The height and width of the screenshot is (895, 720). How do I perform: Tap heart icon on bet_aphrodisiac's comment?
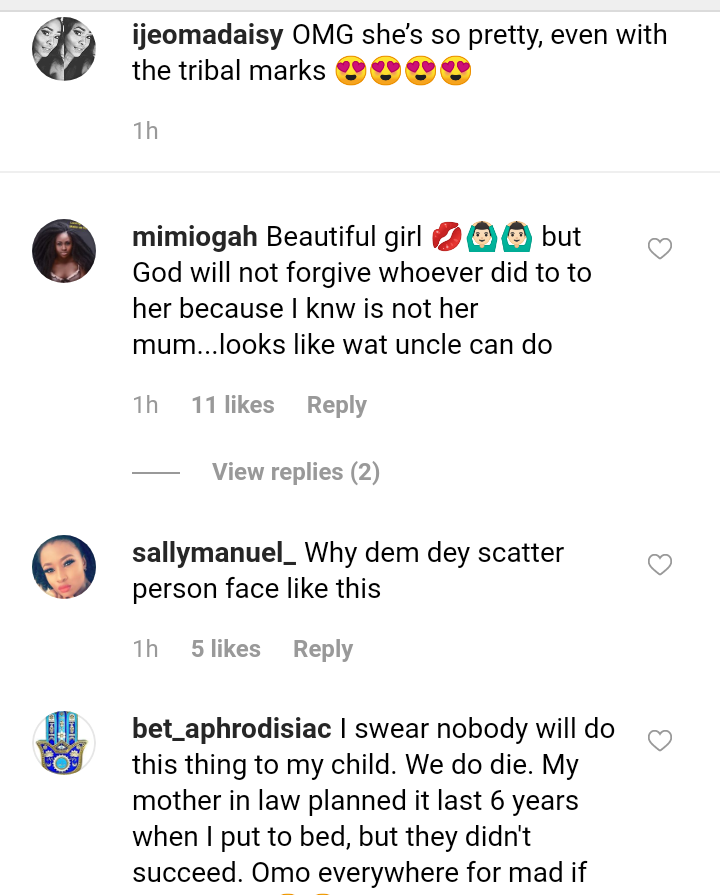(x=660, y=741)
